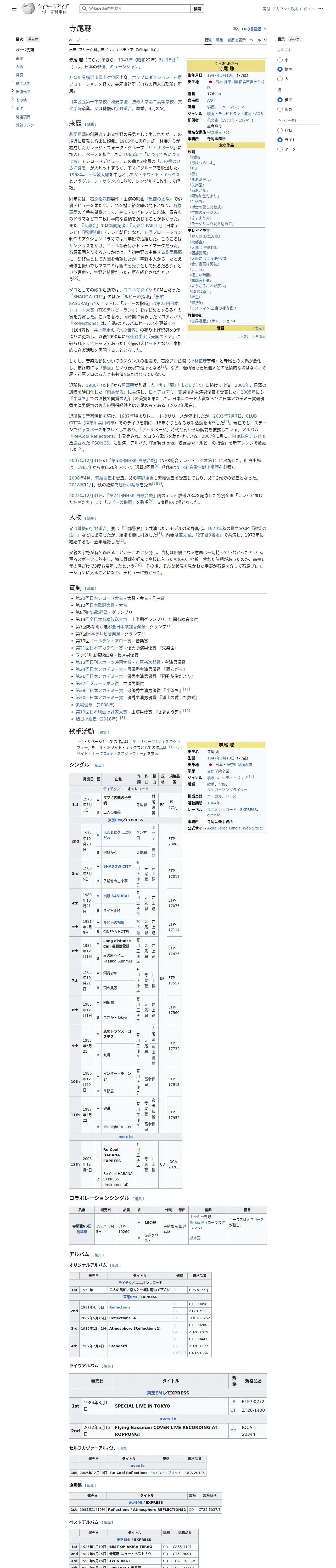
Task: Open 出航 SASURAI link in singles table
Action: click(116, 896)
